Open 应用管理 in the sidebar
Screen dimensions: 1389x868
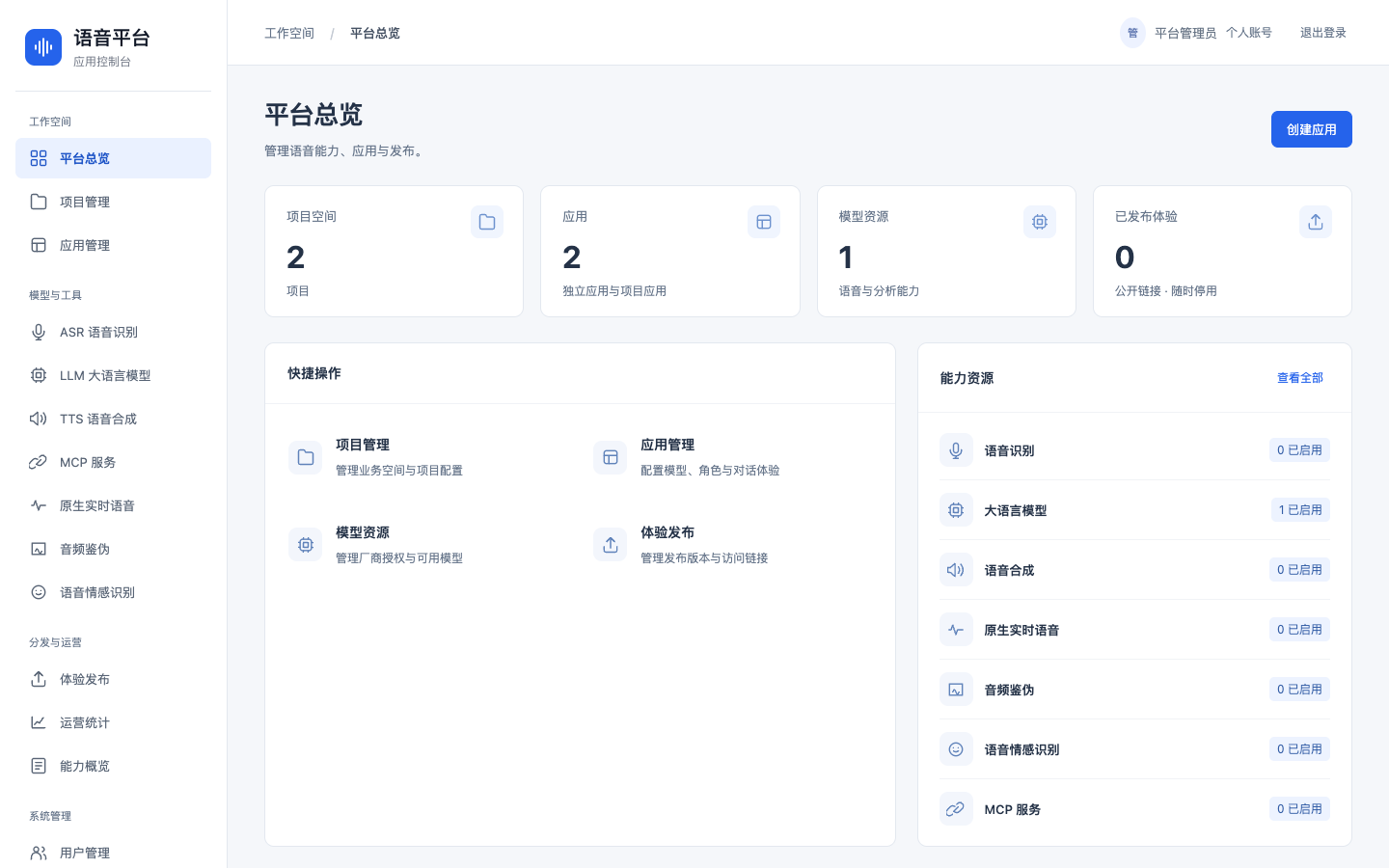pyautogui.click(x=113, y=245)
